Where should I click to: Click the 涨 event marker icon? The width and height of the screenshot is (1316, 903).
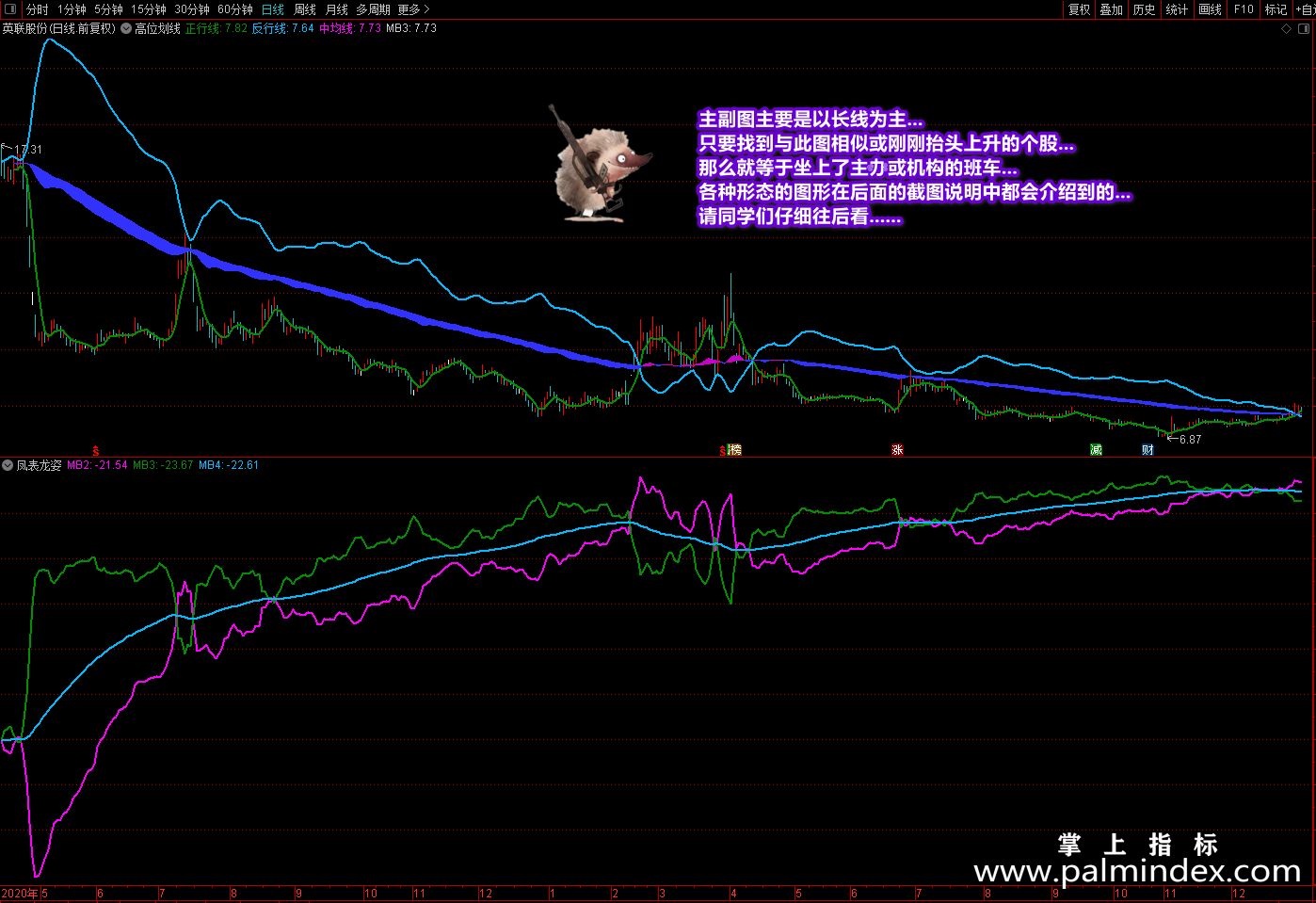pos(897,450)
